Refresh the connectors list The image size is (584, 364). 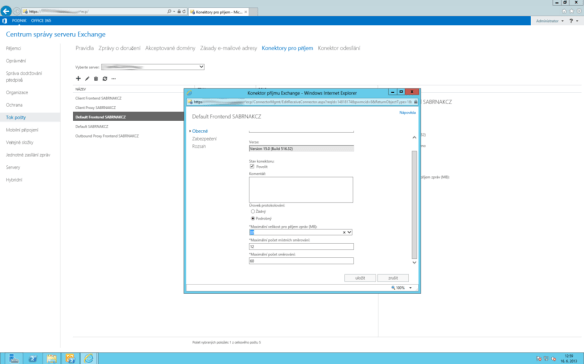pos(105,79)
